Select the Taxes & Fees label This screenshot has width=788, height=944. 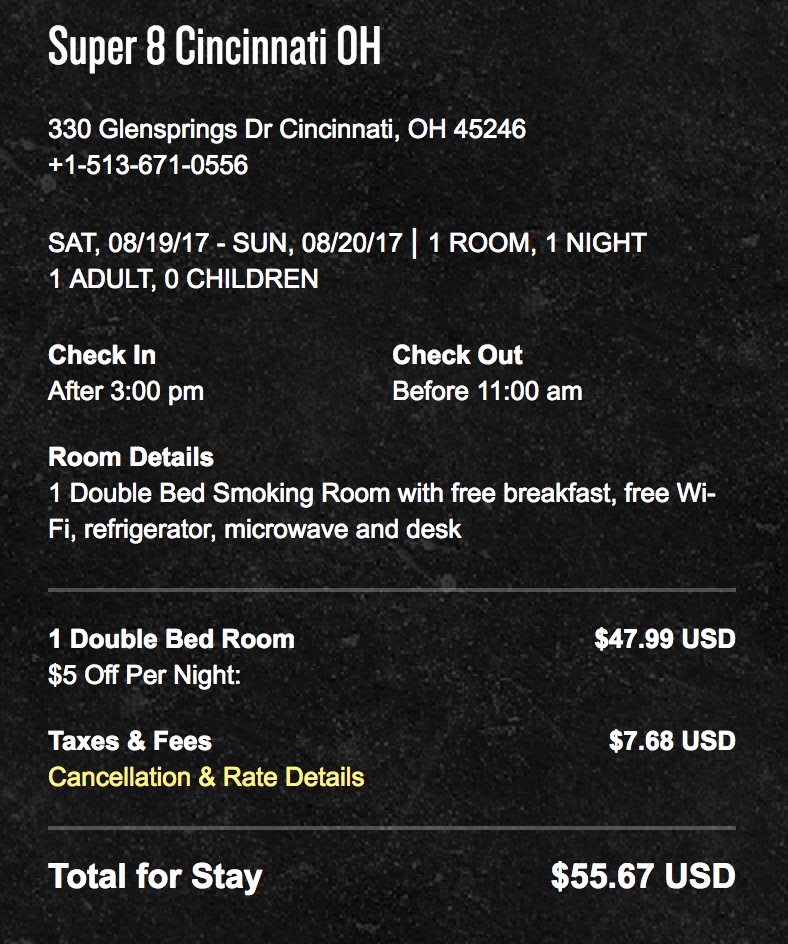point(130,741)
